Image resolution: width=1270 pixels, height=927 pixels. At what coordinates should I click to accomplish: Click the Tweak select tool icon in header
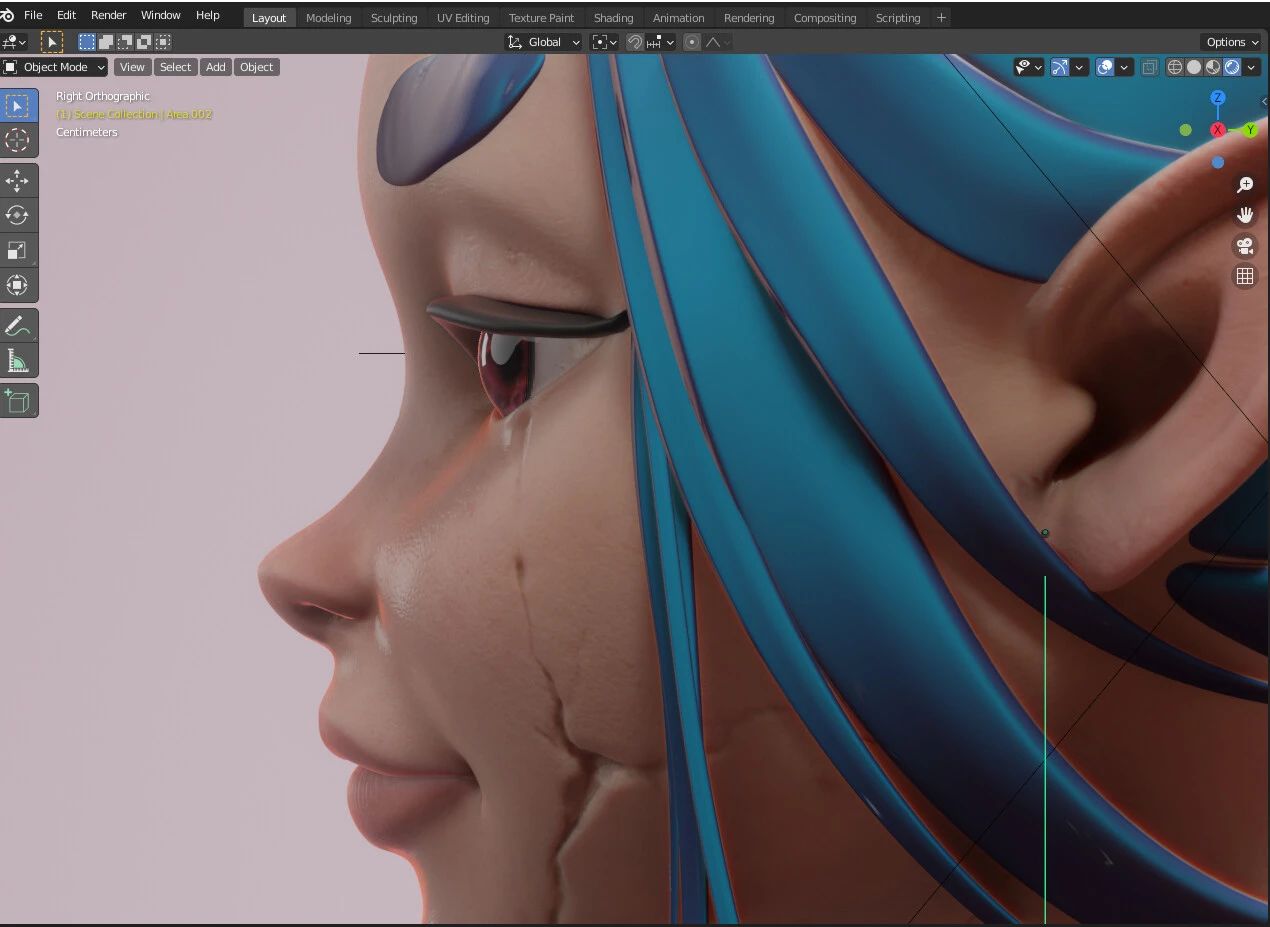51,42
